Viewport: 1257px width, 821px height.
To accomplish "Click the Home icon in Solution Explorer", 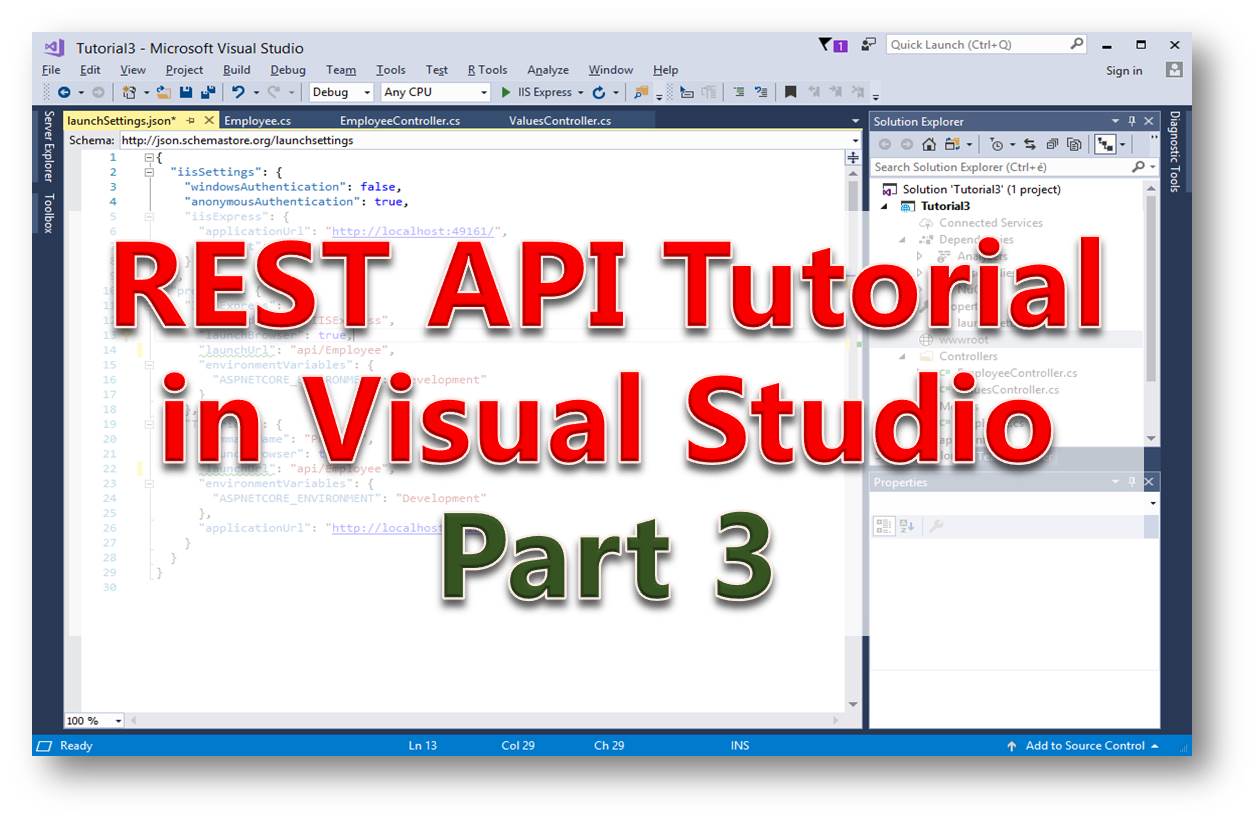I will pos(928,144).
